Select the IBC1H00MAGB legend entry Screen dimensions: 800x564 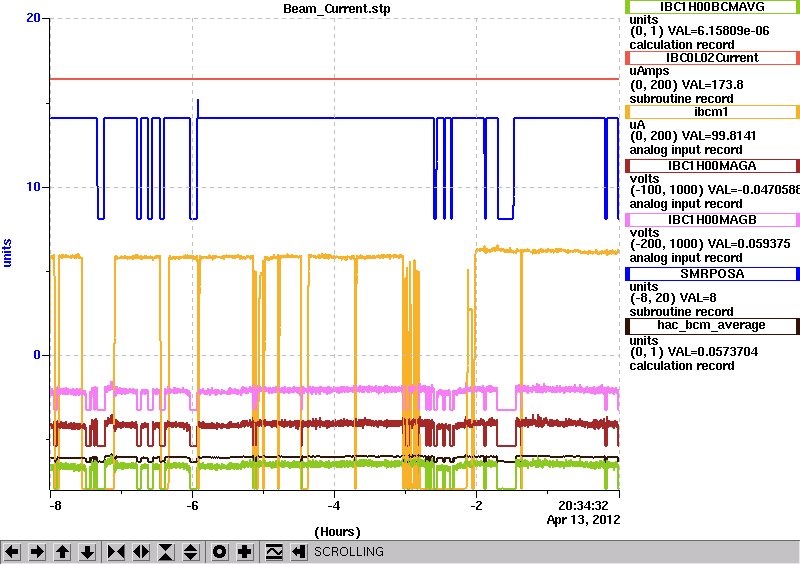(x=712, y=220)
